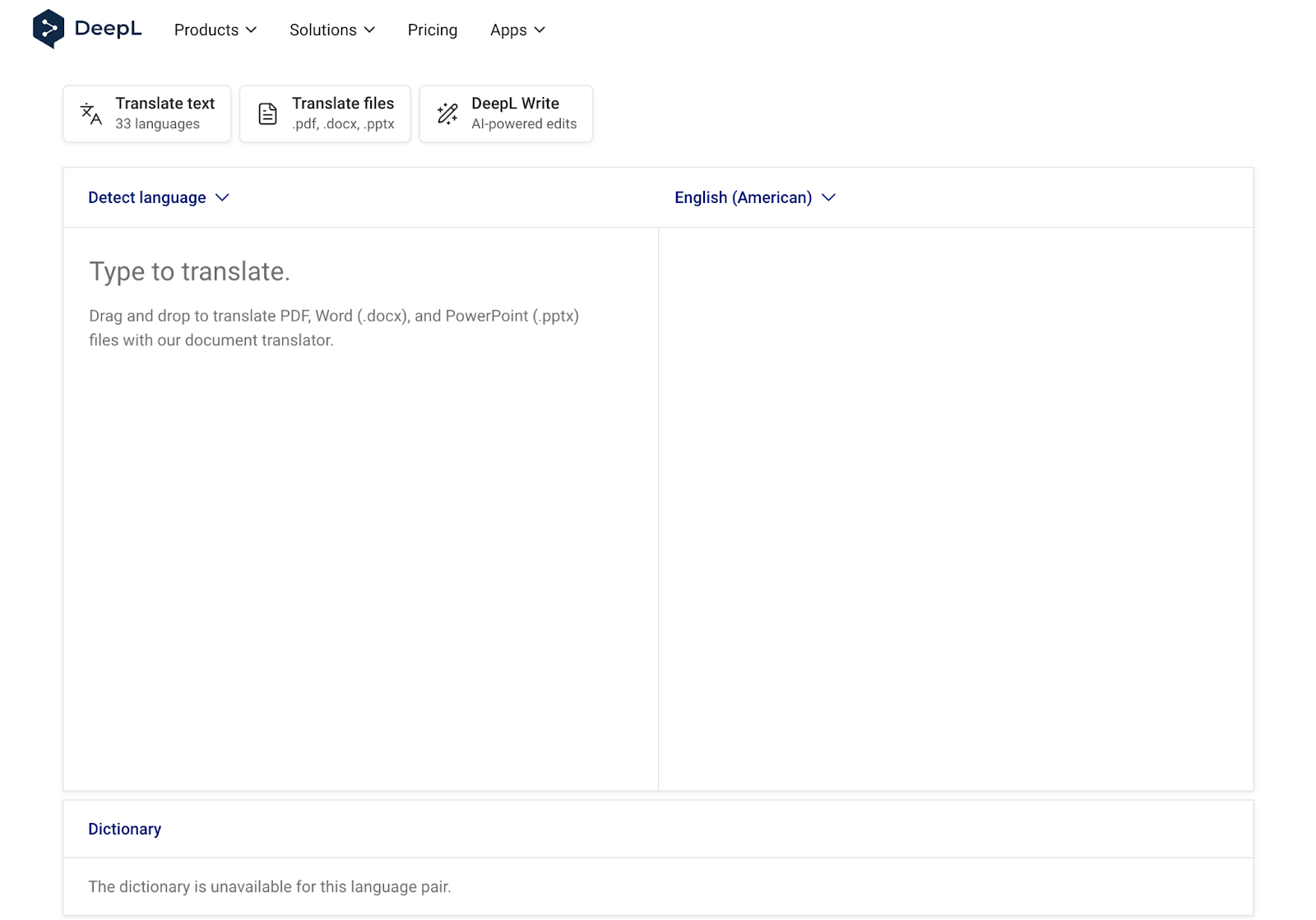Viewport: 1316px width, 920px height.
Task: Click the chevron beside Detect language
Action: pos(221,198)
